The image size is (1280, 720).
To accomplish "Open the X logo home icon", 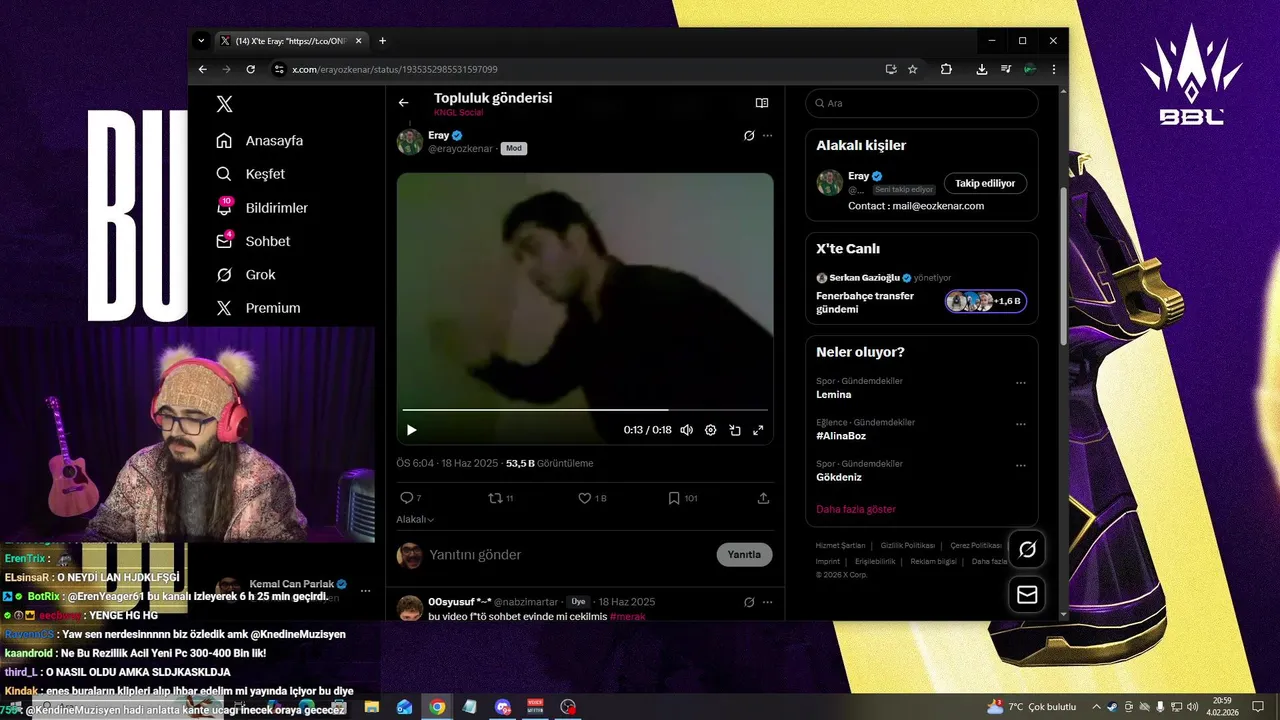I will pyautogui.click(x=225, y=104).
